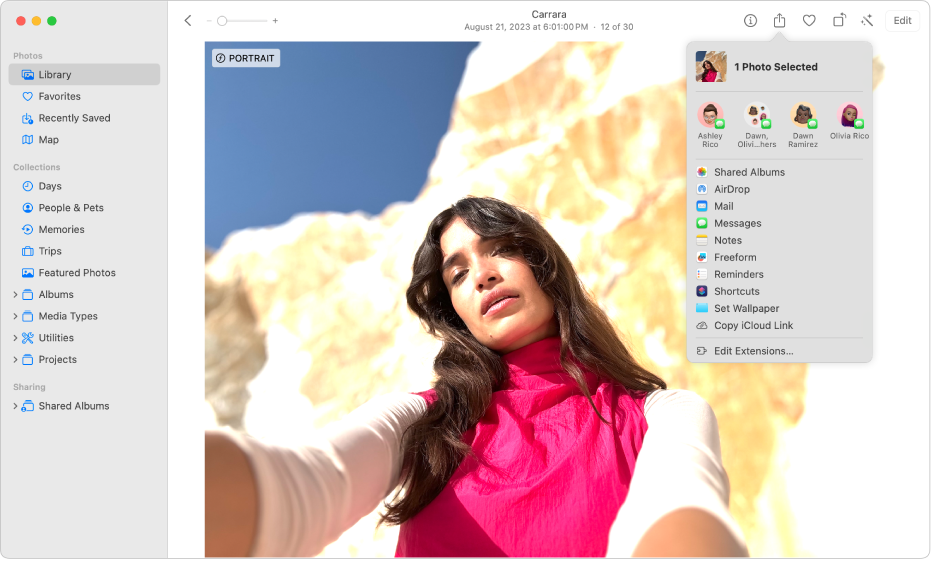Select Favorites in the sidebar
The height and width of the screenshot is (562, 932).
click(59, 97)
